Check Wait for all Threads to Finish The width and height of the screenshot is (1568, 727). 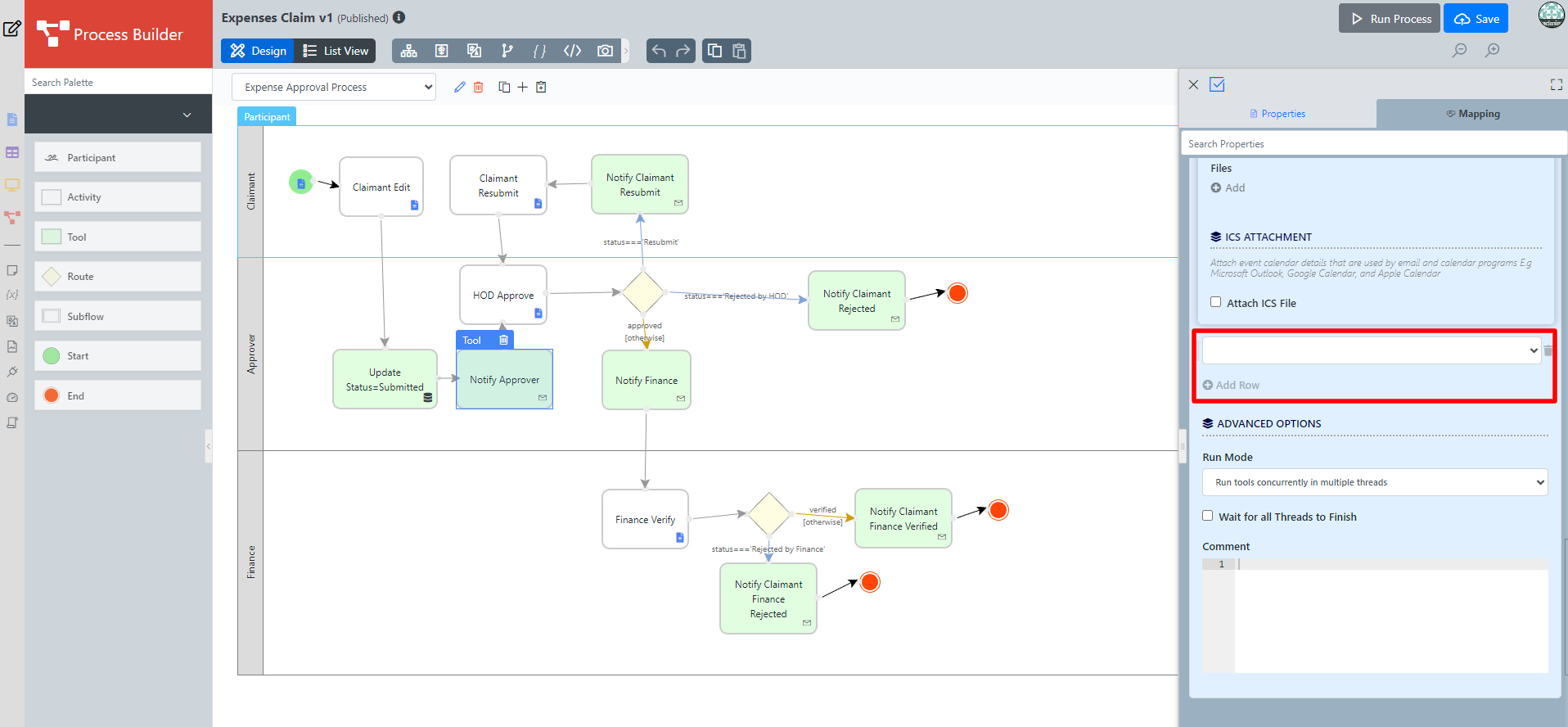1207,516
